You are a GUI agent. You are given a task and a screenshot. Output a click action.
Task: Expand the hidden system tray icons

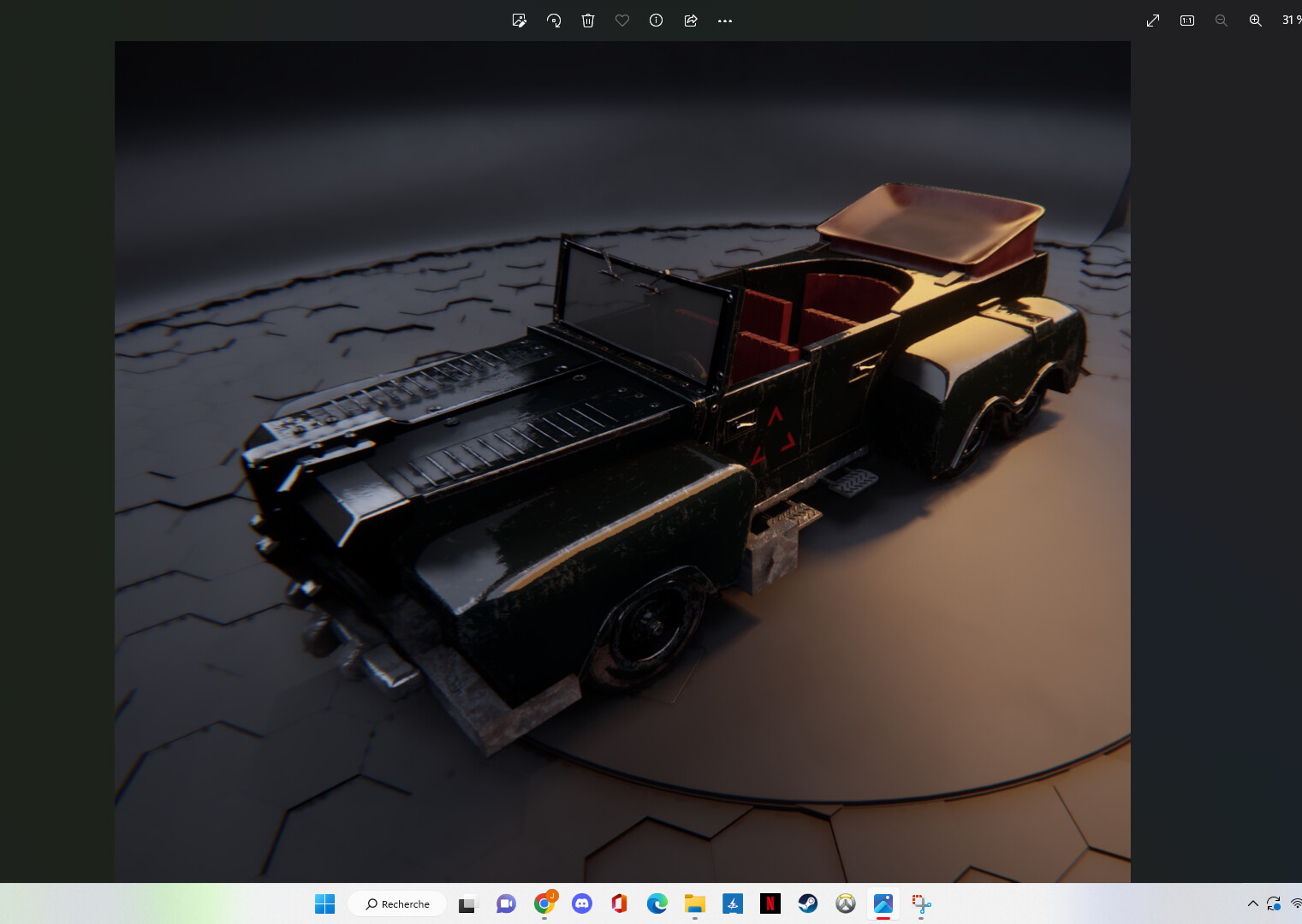[x=1251, y=903]
